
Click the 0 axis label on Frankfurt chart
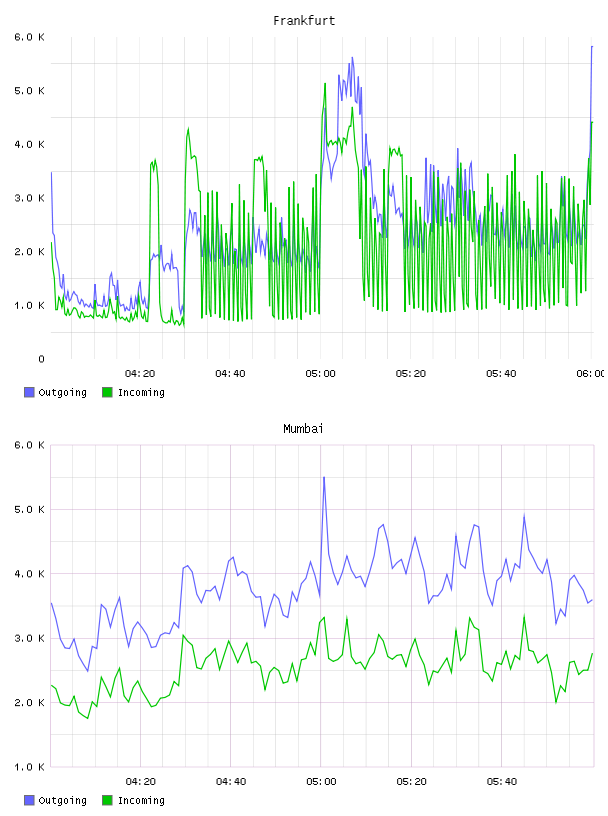click(x=42, y=359)
